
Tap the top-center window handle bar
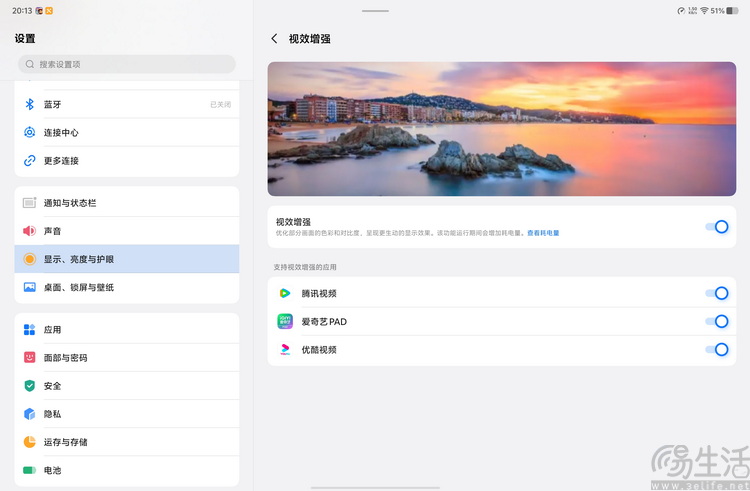coord(375,11)
